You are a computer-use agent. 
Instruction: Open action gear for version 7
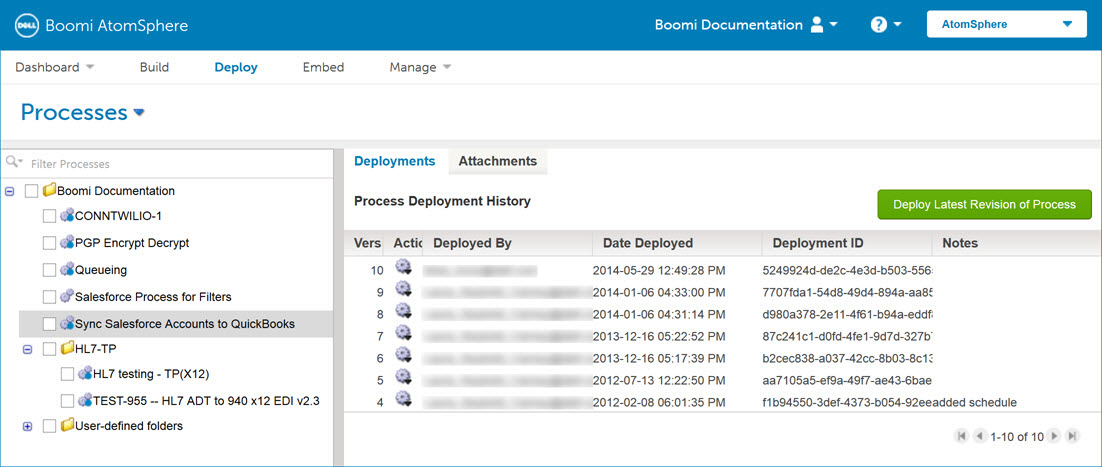pos(403,332)
